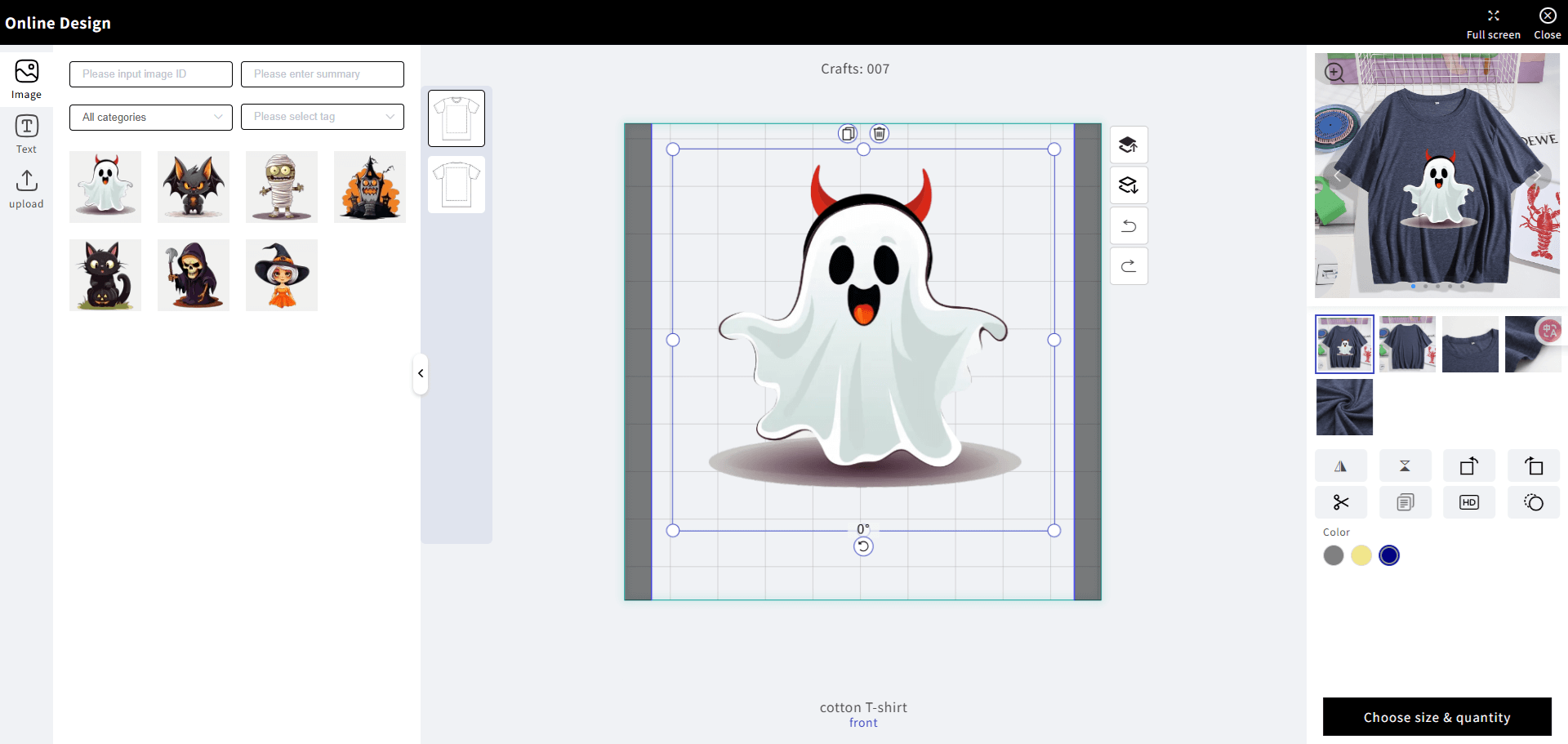Screen dimensions: 1568x744
Task: Select the front T-shirt side view
Action: [457, 118]
